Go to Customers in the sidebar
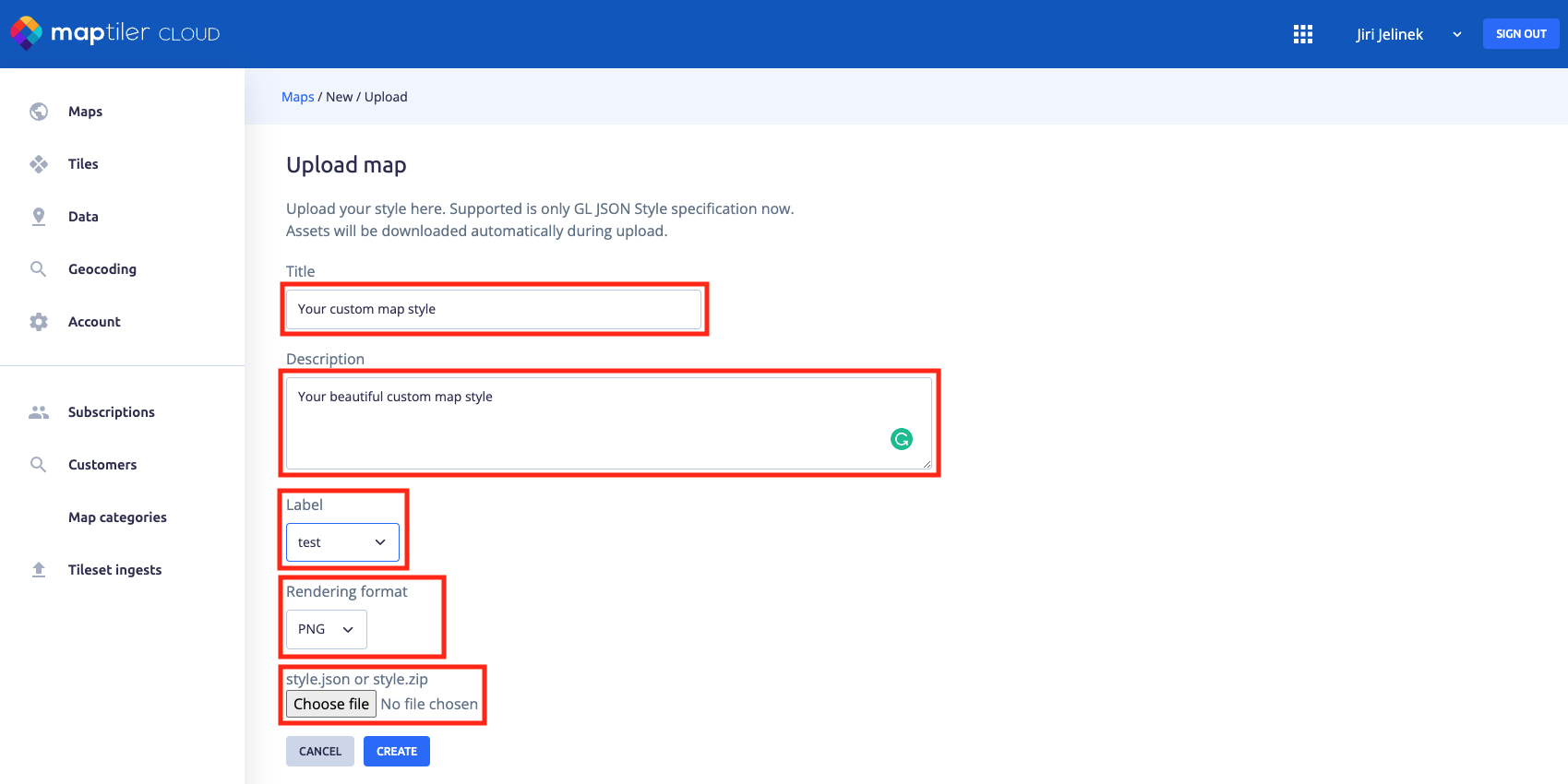Image resolution: width=1568 pixels, height=784 pixels. [x=102, y=465]
